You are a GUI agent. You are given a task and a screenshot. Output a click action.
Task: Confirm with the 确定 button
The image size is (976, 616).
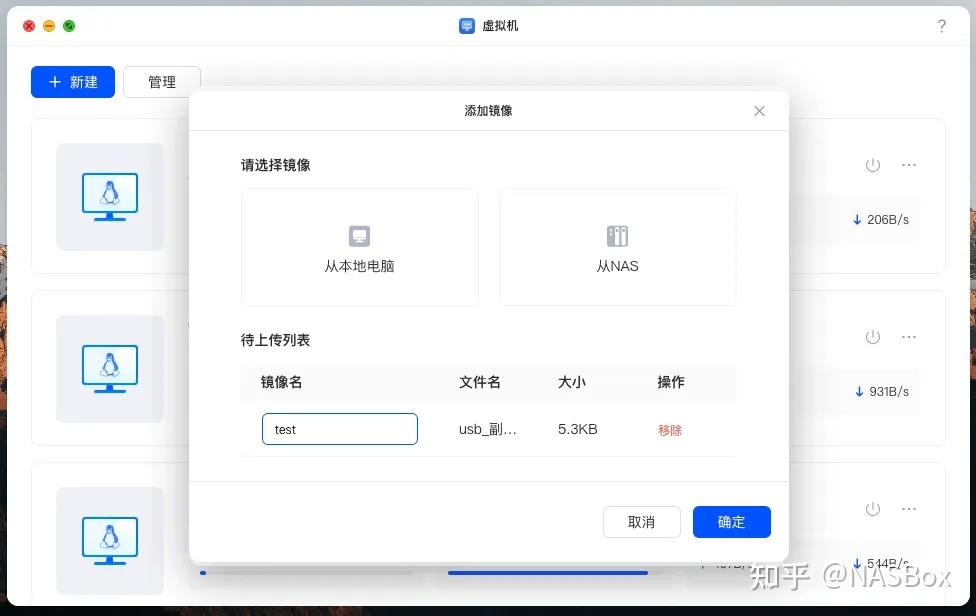731,522
